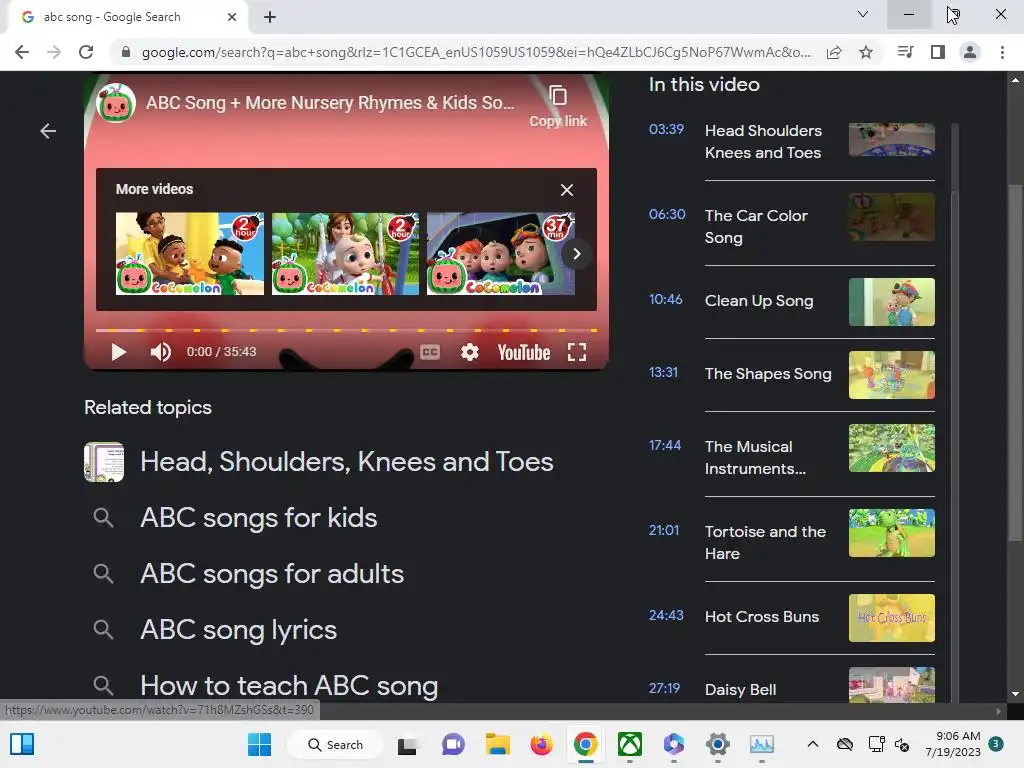Enter fullscreen video mode
The width and height of the screenshot is (1024, 768).
click(x=577, y=353)
